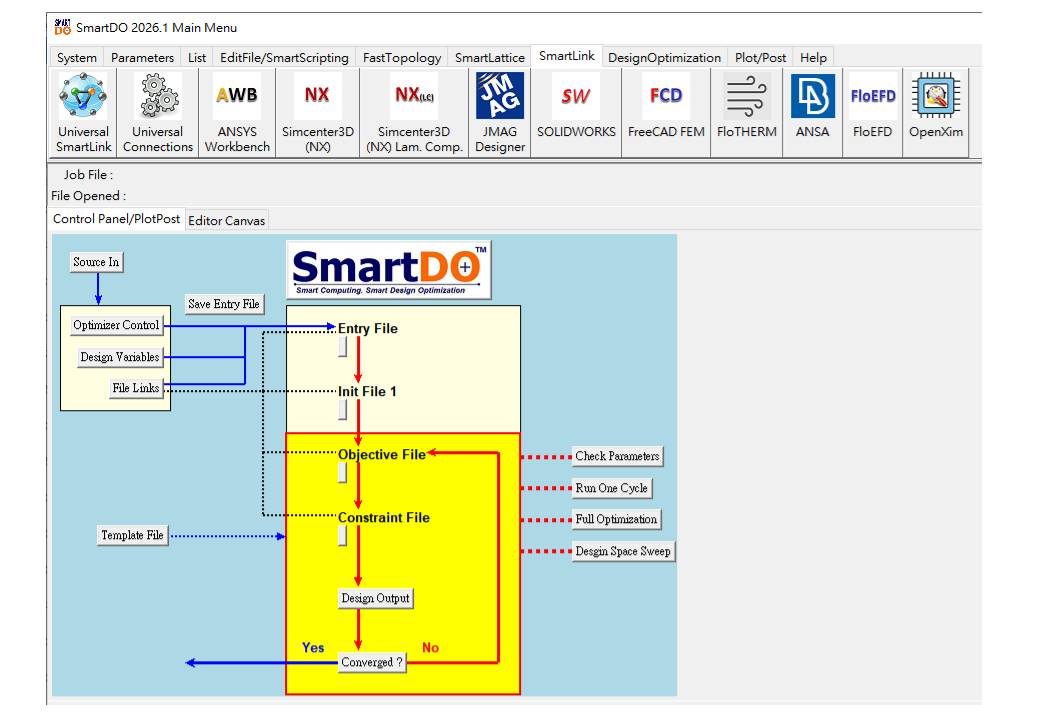Click the SmartDO logo banner
Image resolution: width=1040 pixels, height=720 pixels.
tap(389, 270)
